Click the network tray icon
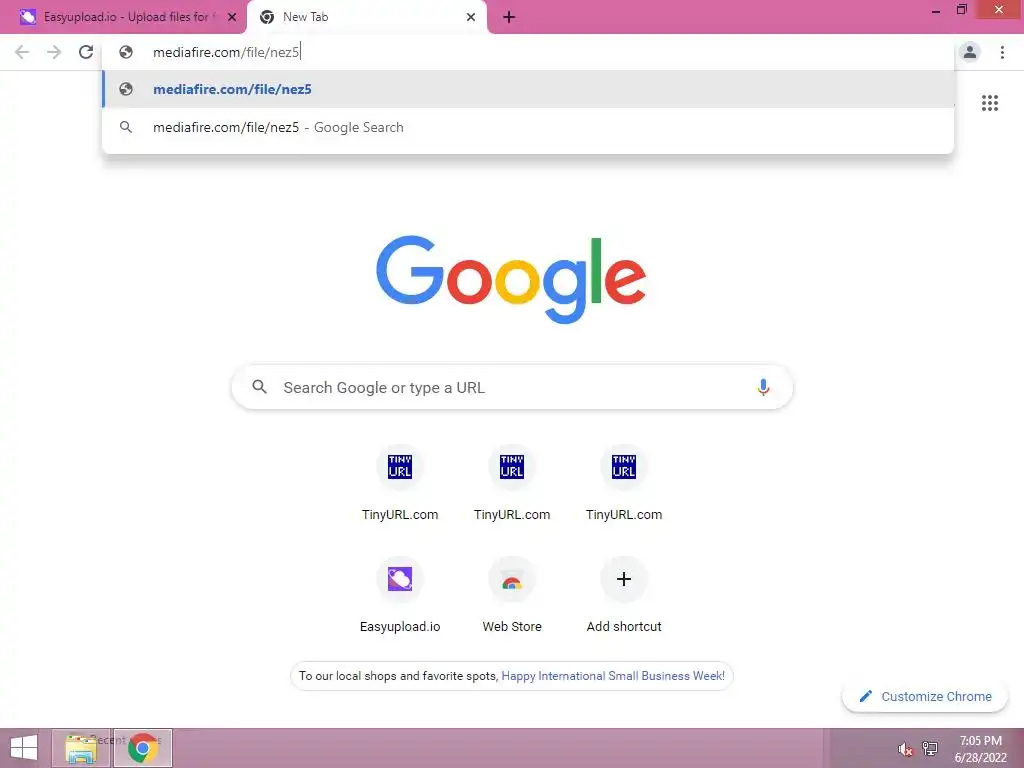 point(930,748)
